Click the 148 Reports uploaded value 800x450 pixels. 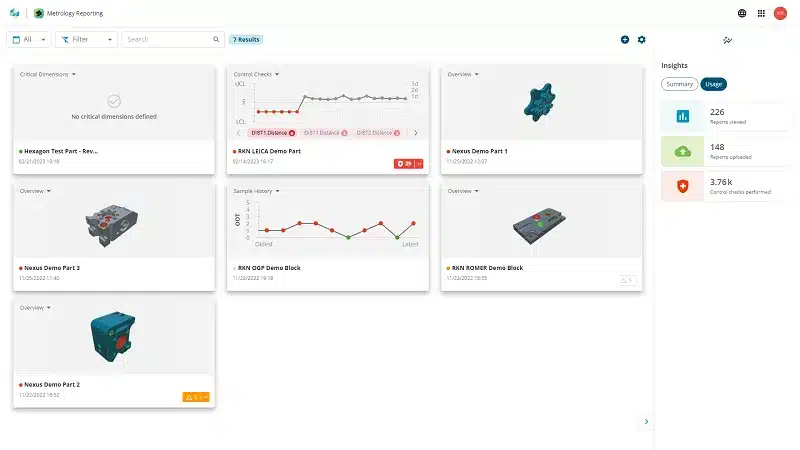coord(717,147)
